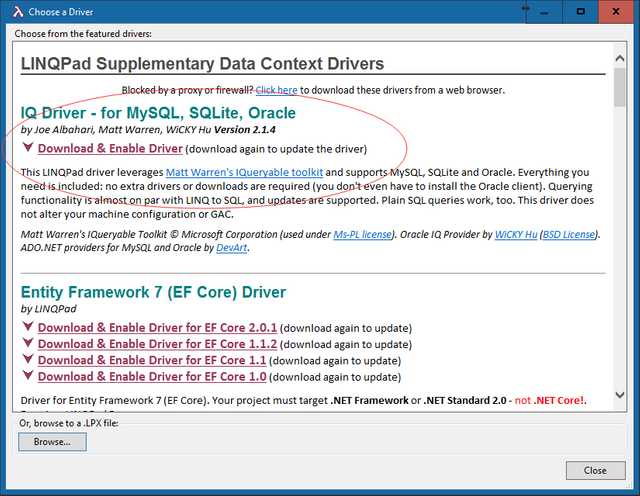Image resolution: width=640 pixels, height=496 pixels.
Task: Click the scrollbar down arrow
Action: [620, 394]
